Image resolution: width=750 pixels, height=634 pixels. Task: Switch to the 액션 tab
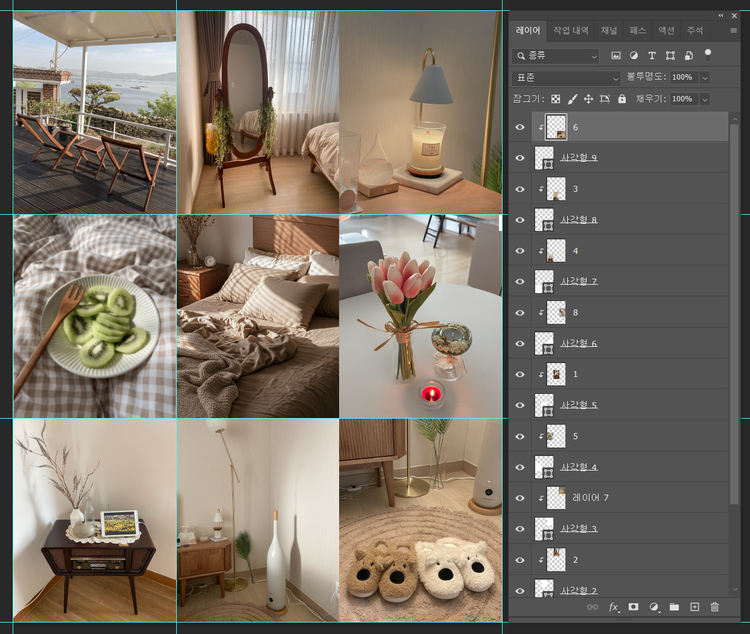point(666,31)
